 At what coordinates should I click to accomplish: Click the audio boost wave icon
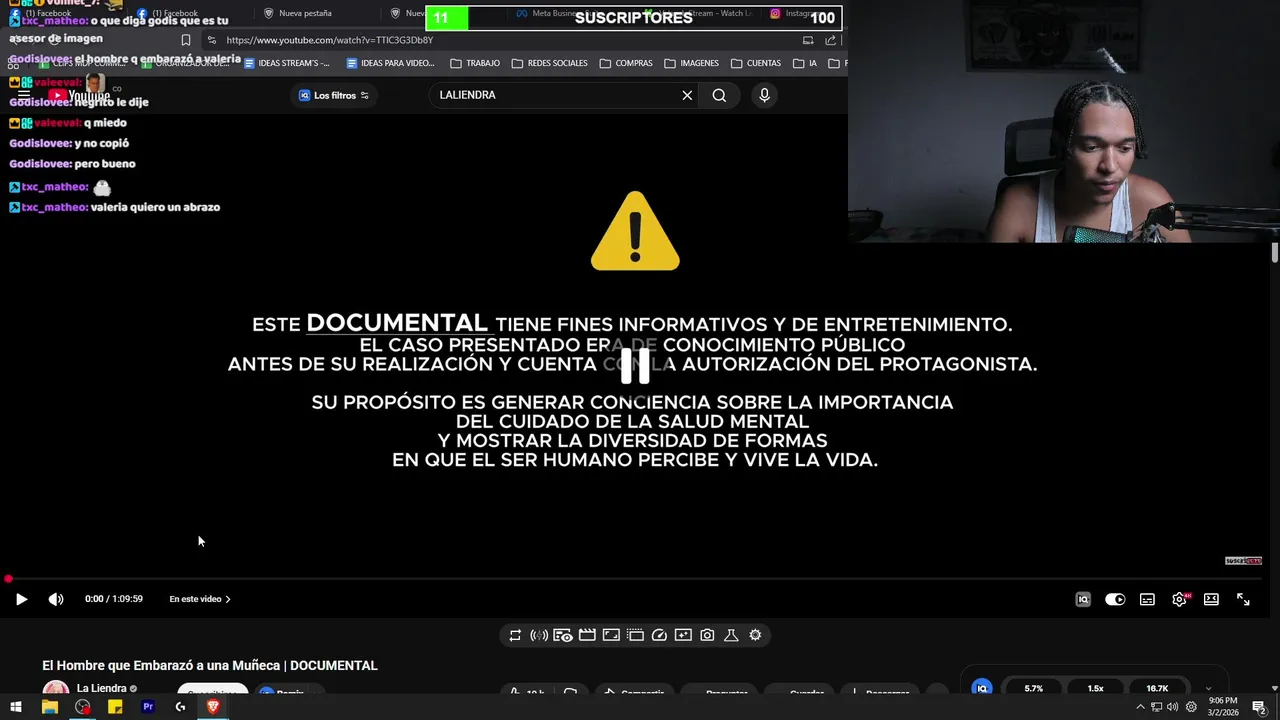click(x=539, y=635)
